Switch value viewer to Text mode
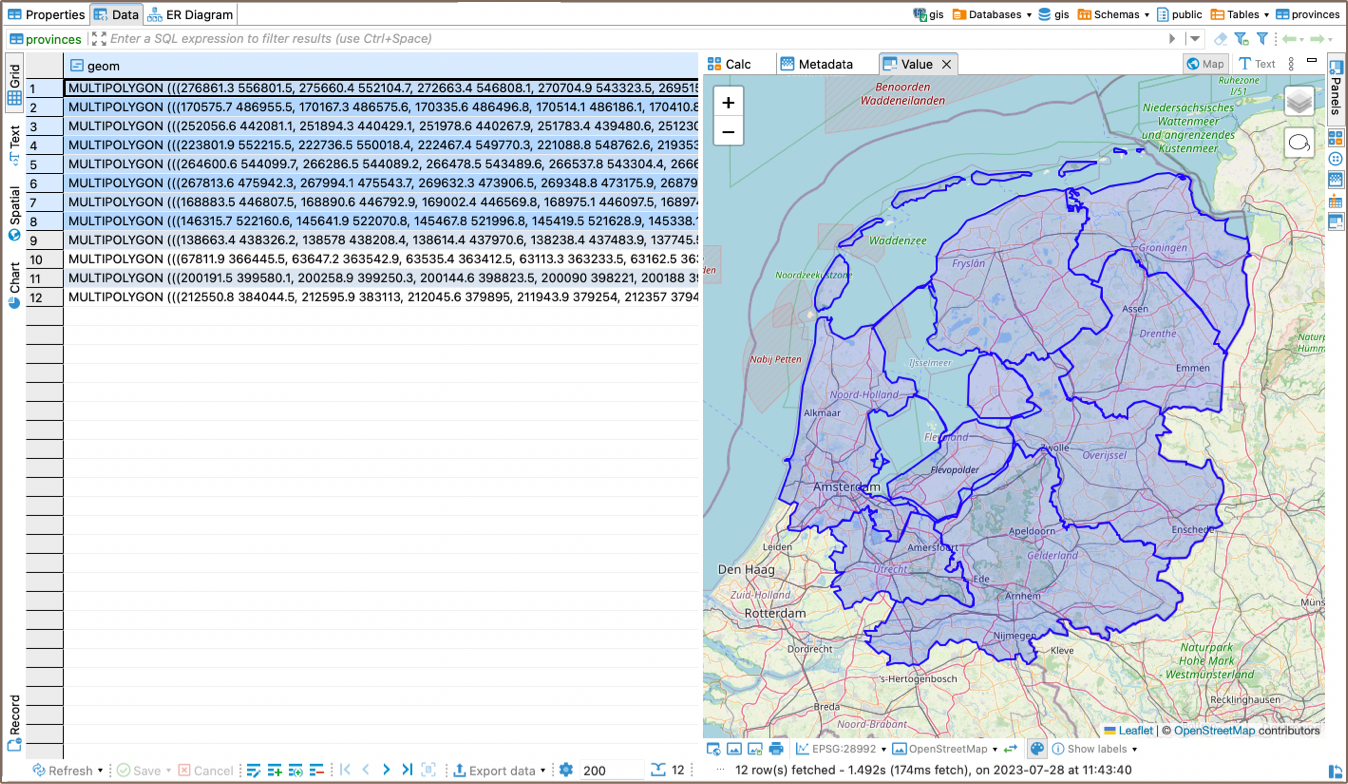 click(1257, 64)
